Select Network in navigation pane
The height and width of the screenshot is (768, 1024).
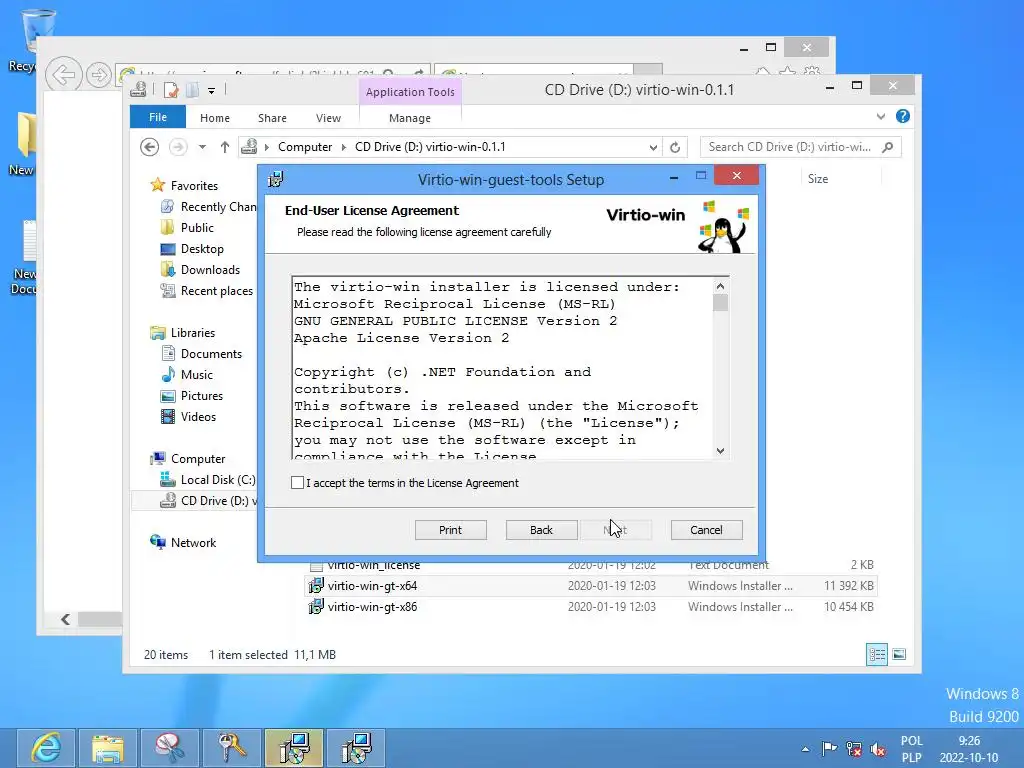[x=193, y=542]
